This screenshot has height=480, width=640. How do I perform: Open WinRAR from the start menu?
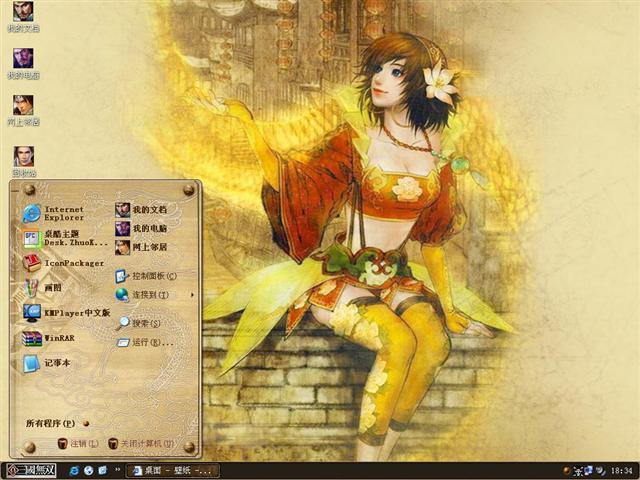49,338
